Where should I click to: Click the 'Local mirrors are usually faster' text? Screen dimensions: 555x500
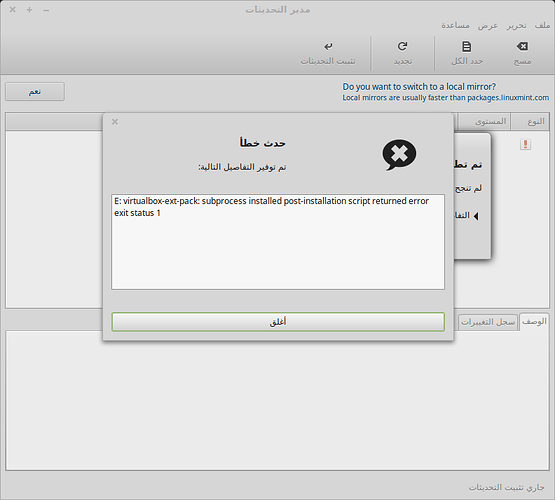click(446, 98)
